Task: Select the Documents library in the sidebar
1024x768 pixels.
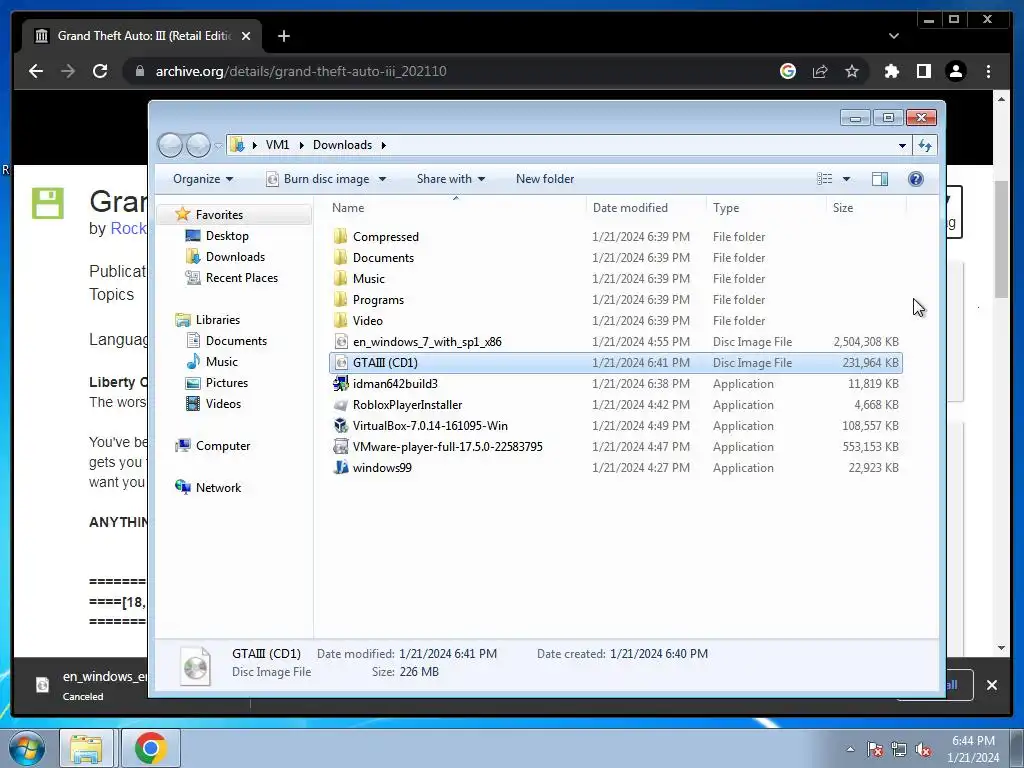Action: pos(236,340)
